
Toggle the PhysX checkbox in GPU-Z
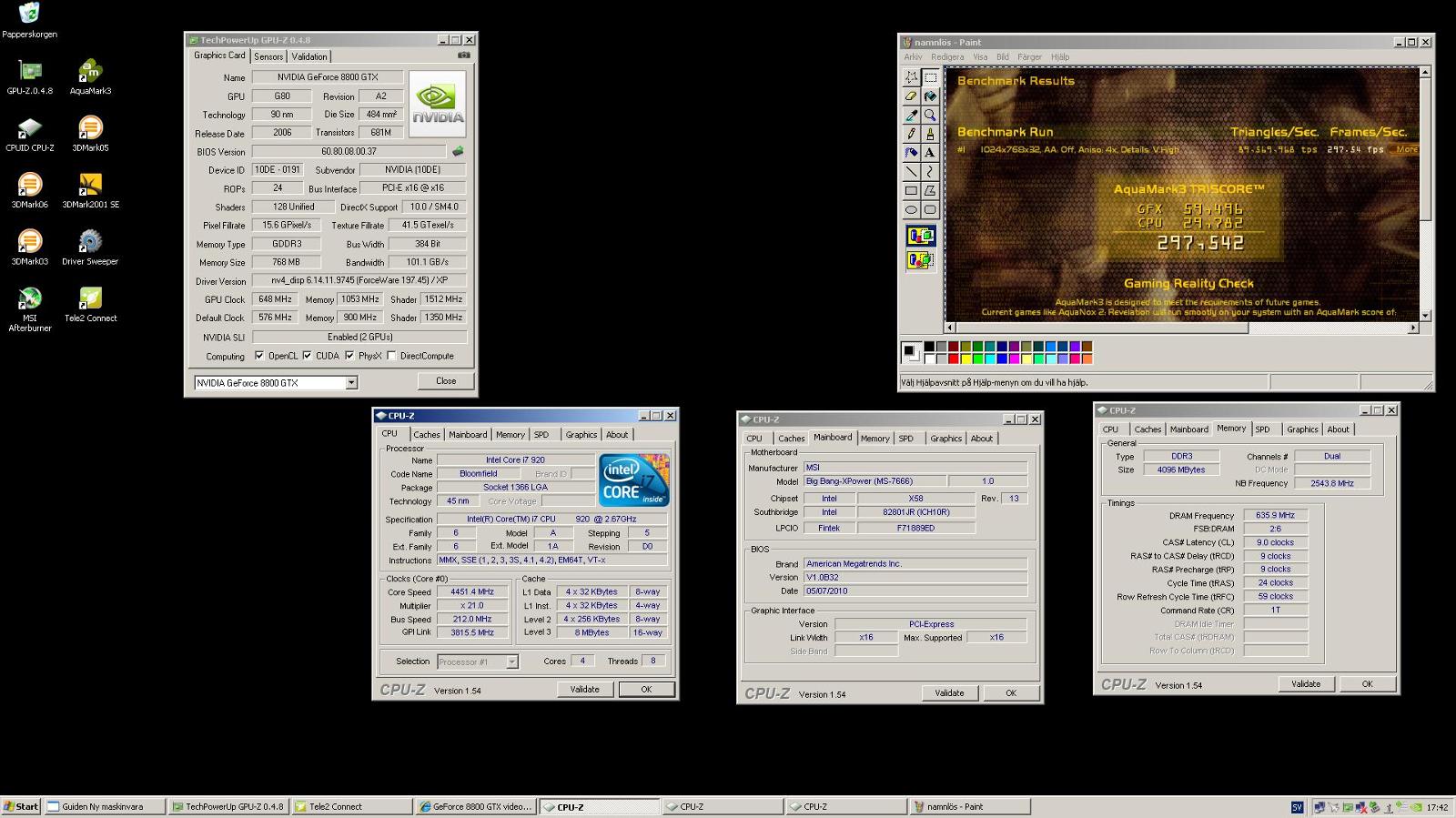[x=349, y=356]
